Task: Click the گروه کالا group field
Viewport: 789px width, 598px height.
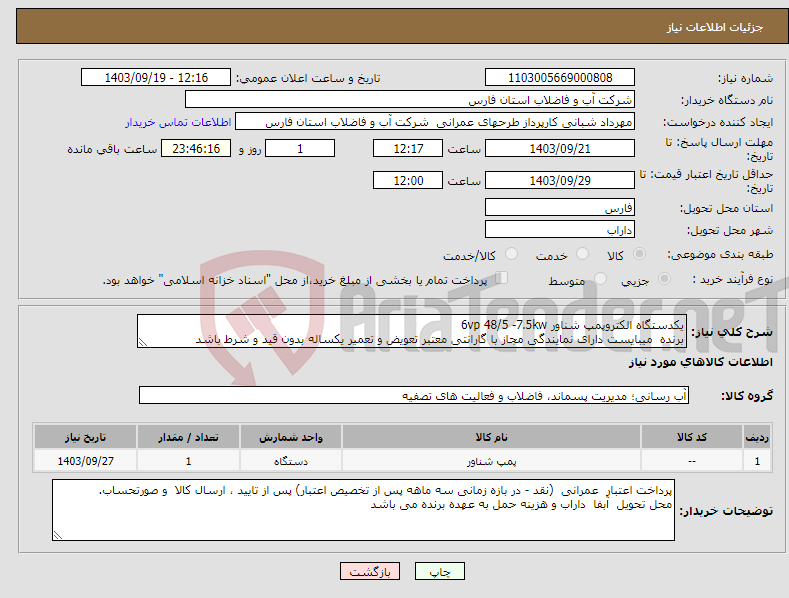Action: pos(414,395)
